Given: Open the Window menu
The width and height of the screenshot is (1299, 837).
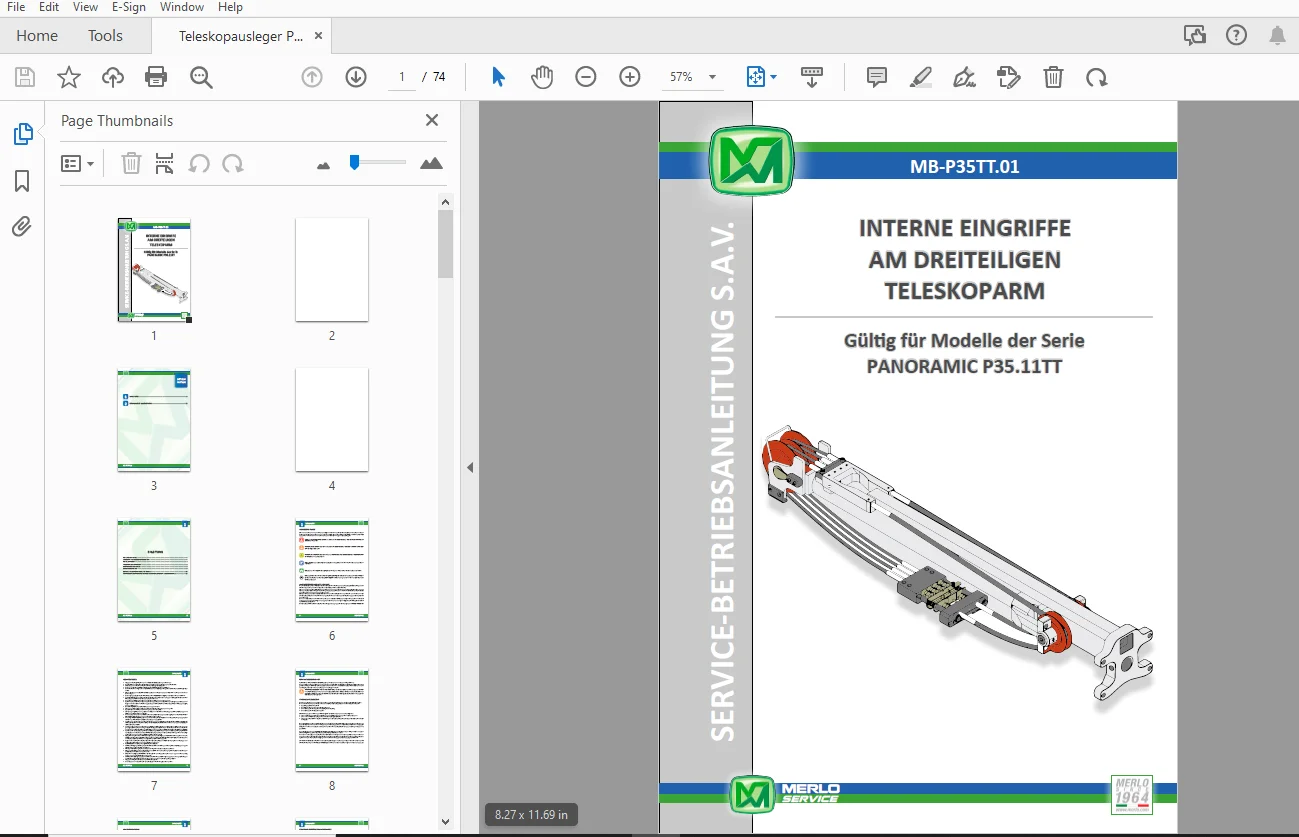Looking at the screenshot, I should (182, 7).
